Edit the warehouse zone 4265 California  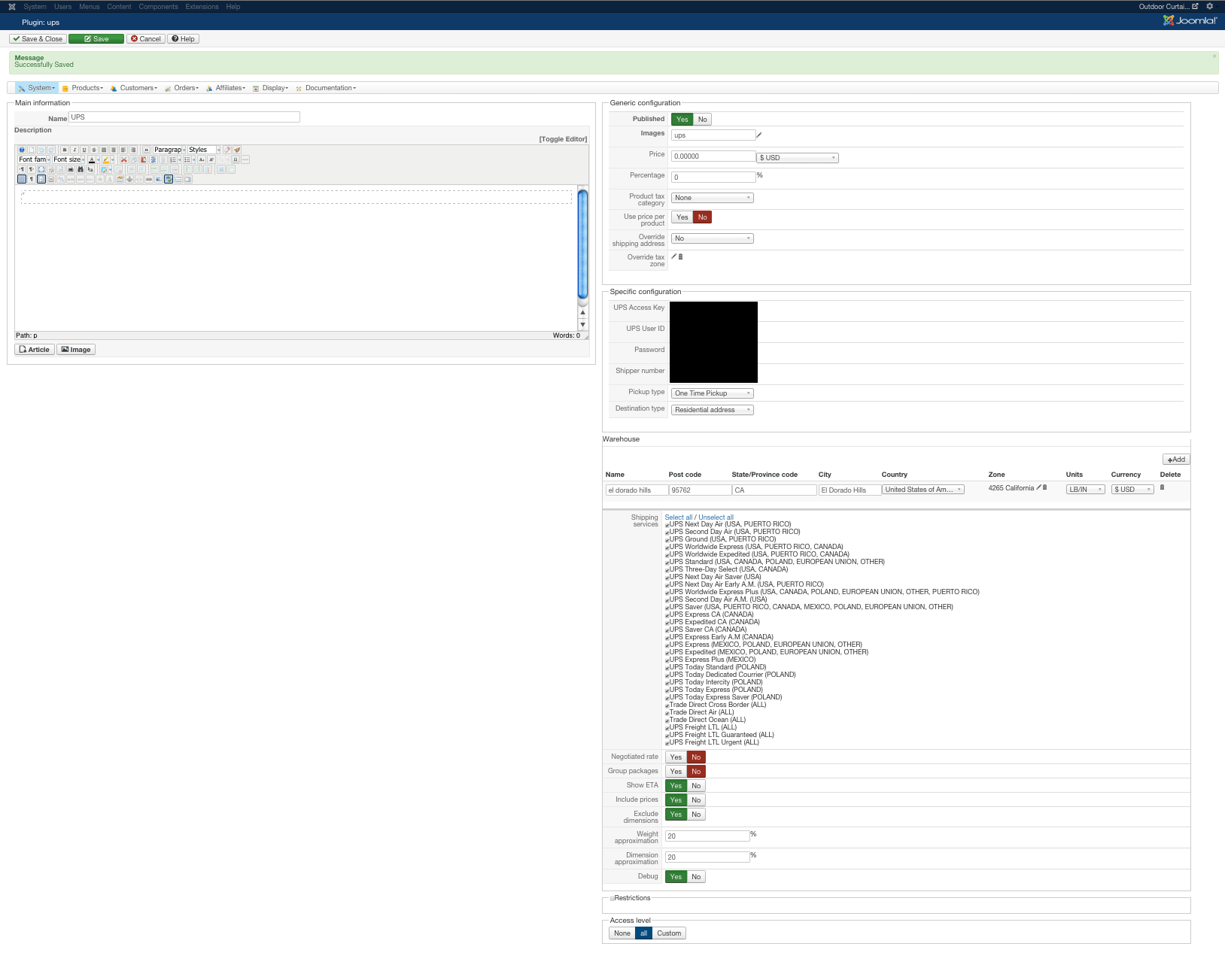pos(1038,487)
